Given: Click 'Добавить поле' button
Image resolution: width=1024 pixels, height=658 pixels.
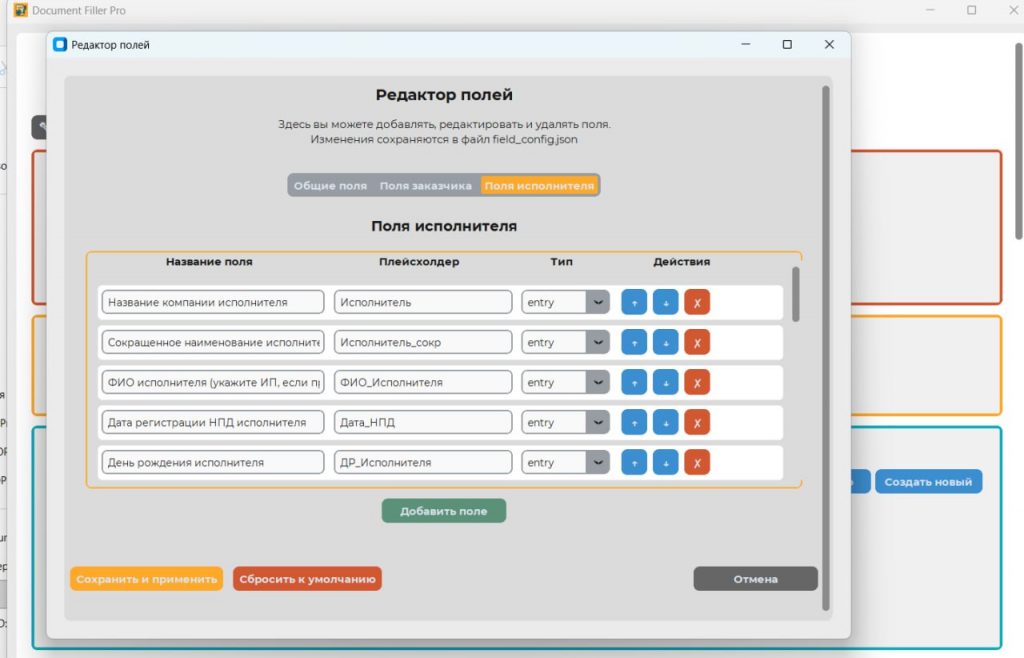Looking at the screenshot, I should tap(443, 511).
